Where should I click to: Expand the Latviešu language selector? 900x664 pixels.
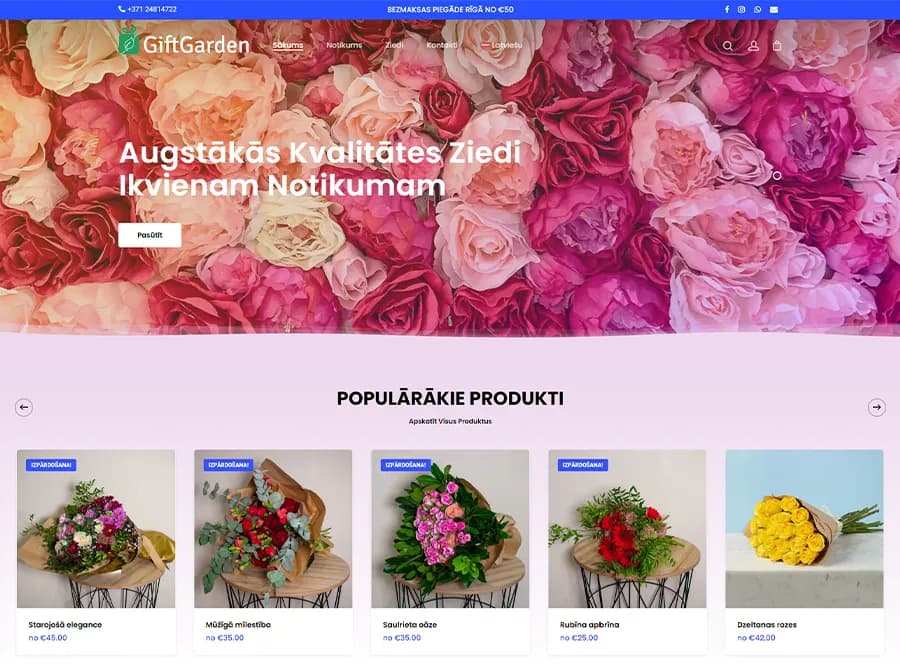click(502, 45)
